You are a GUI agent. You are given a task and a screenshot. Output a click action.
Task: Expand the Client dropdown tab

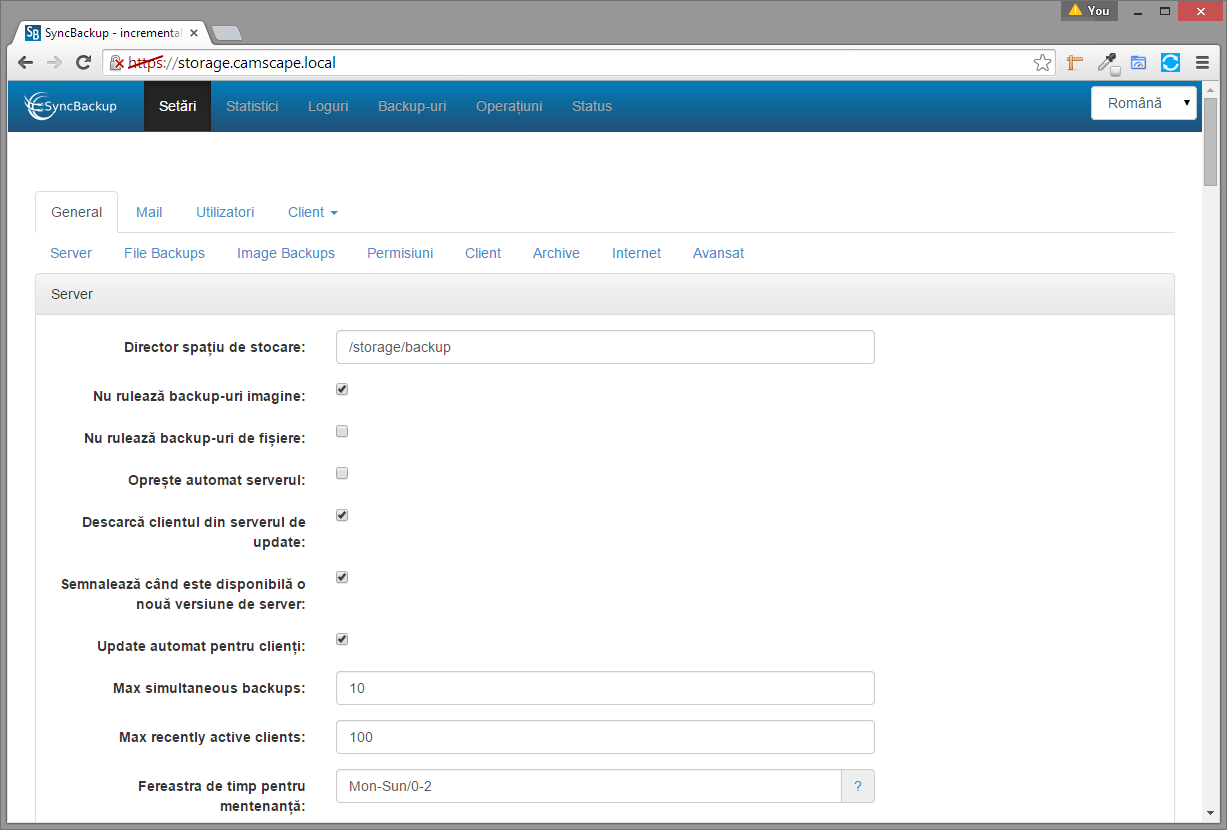coord(313,212)
